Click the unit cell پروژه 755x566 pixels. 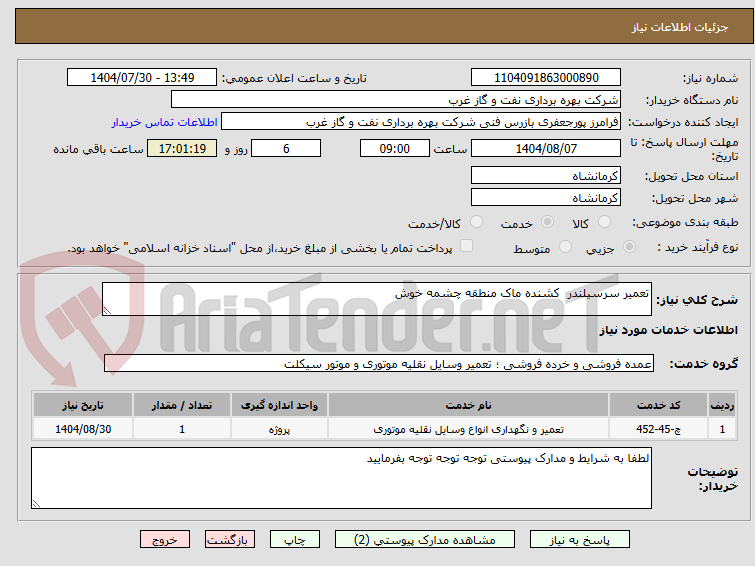tap(279, 429)
